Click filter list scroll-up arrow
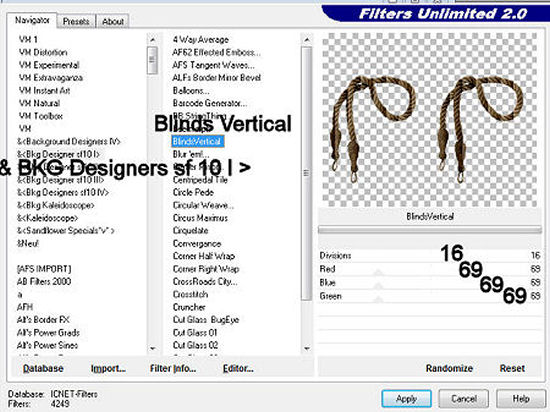 point(307,40)
